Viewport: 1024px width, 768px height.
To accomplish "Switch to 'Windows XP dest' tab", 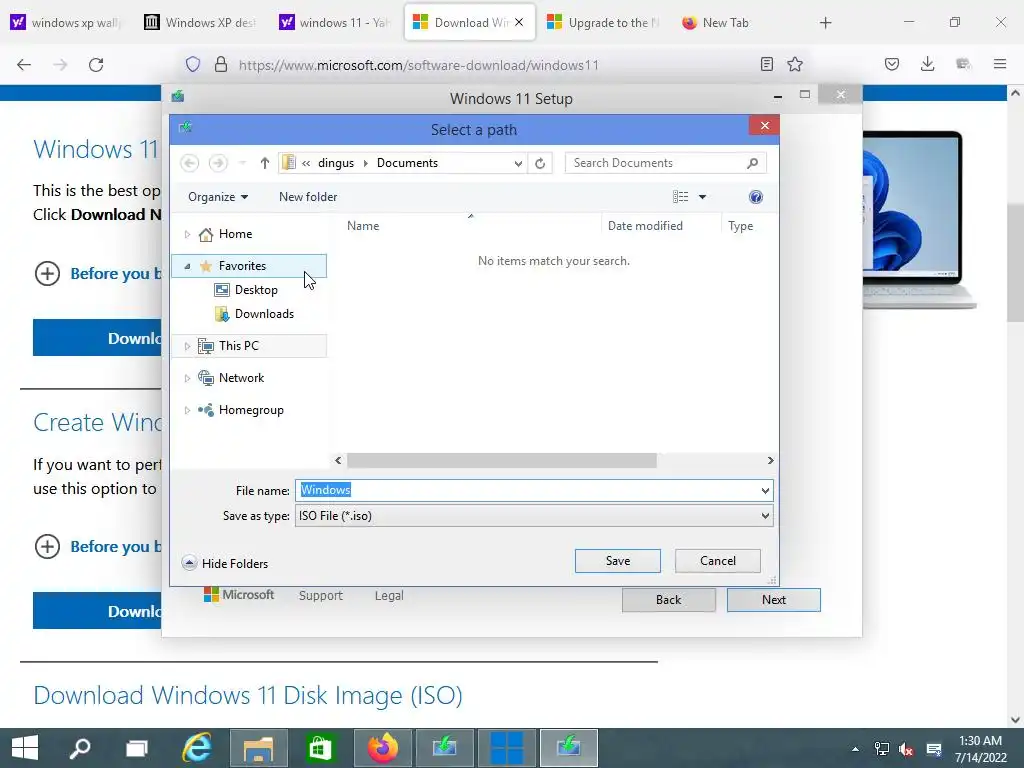I will [201, 23].
